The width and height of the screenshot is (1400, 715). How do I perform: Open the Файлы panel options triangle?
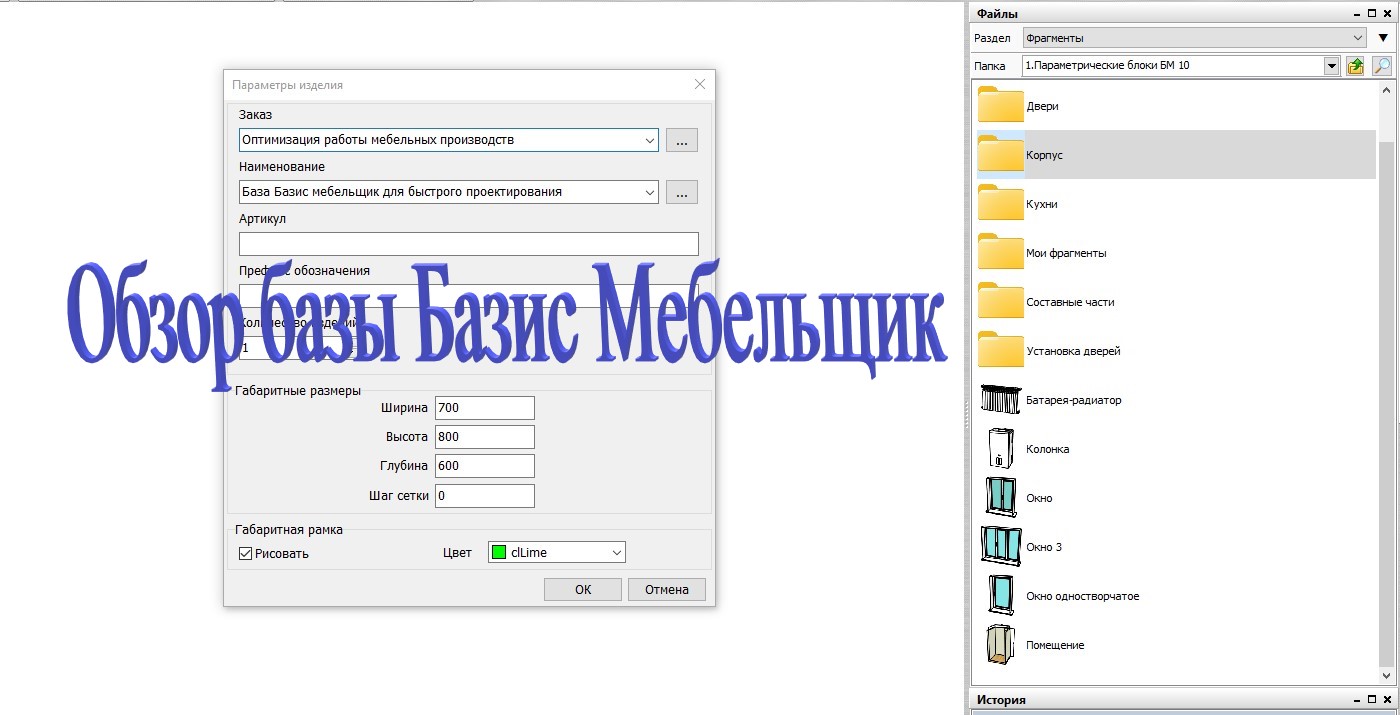pyautogui.click(x=1383, y=38)
